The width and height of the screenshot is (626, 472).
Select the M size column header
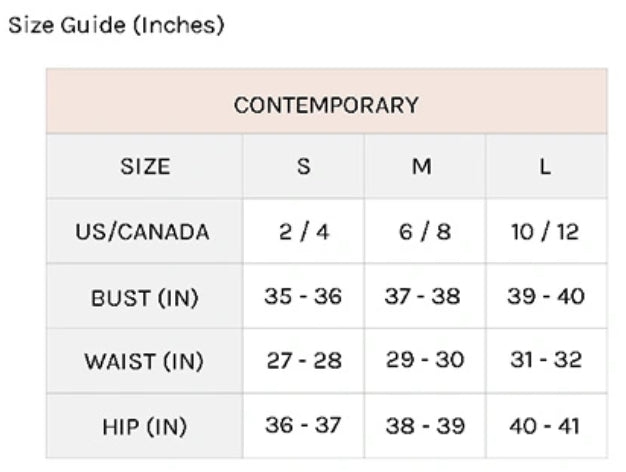click(x=425, y=166)
